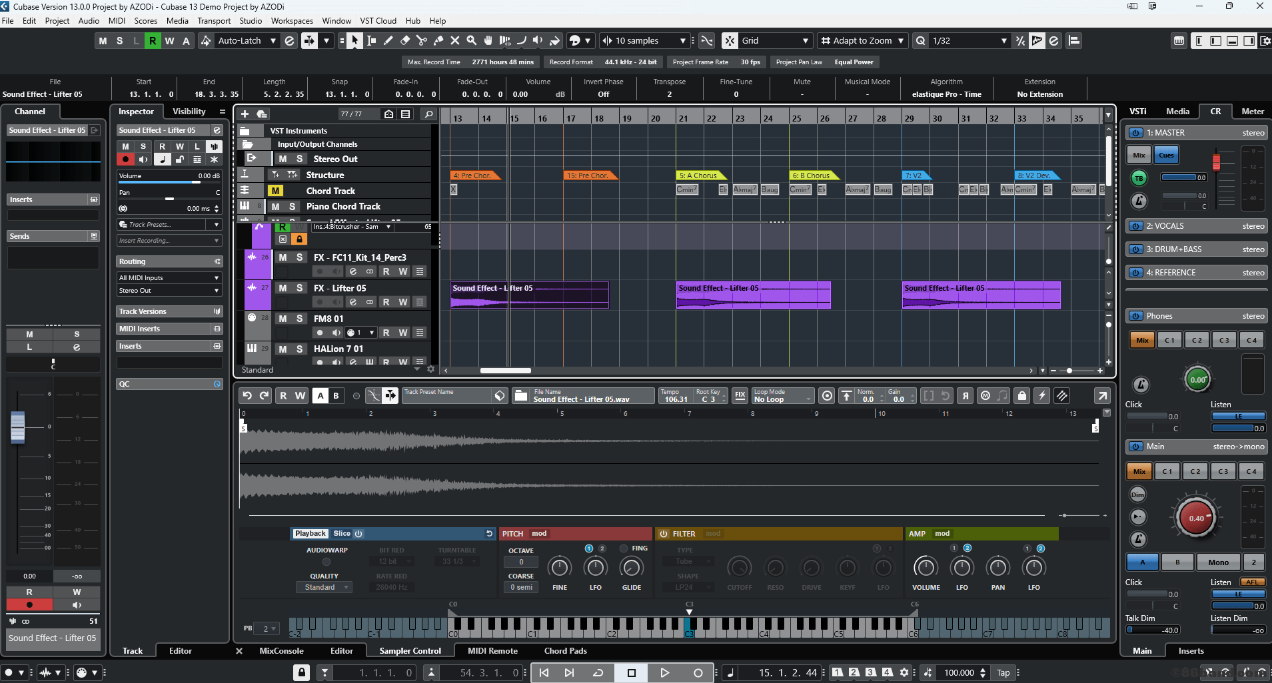The height and width of the screenshot is (683, 1272).
Task: Switch to the MixConsole tab
Action: (x=280, y=651)
